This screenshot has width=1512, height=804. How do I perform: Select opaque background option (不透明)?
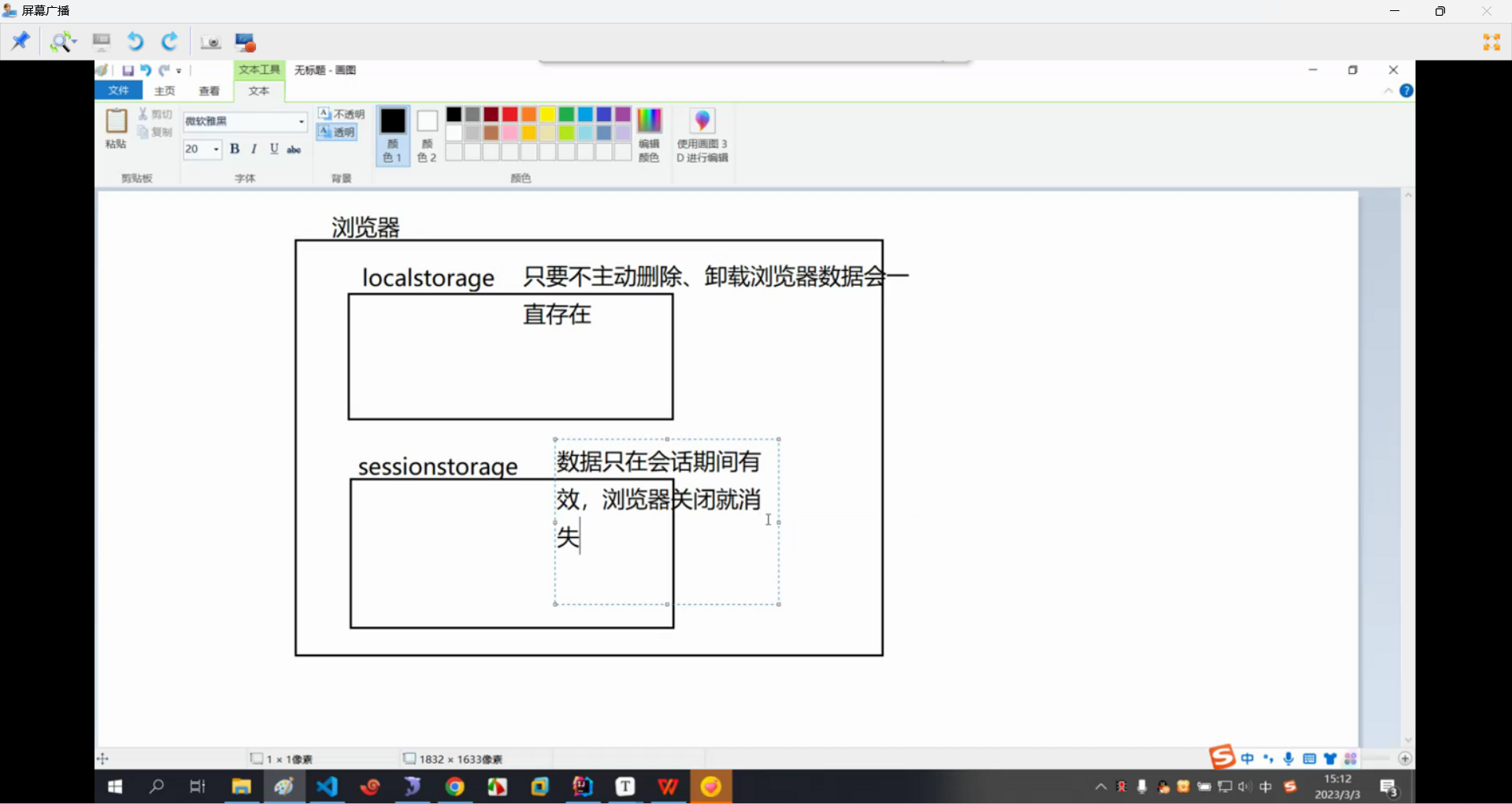coord(342,114)
